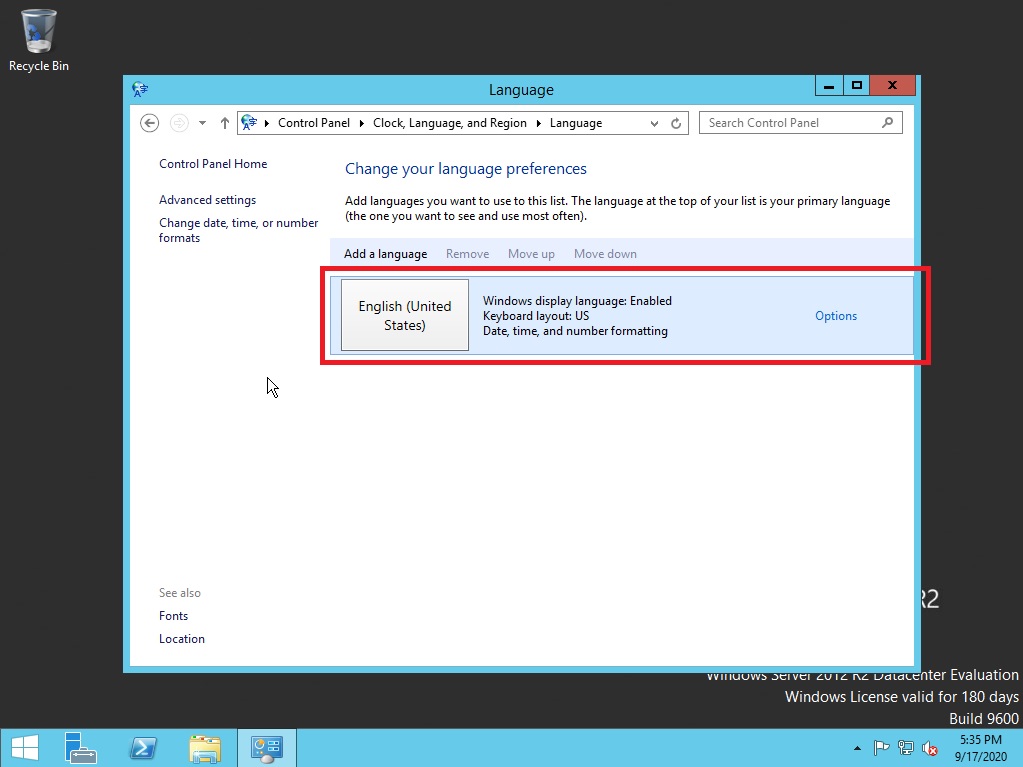Click Move down in the language toolbar
The width and height of the screenshot is (1023, 767).
point(605,254)
